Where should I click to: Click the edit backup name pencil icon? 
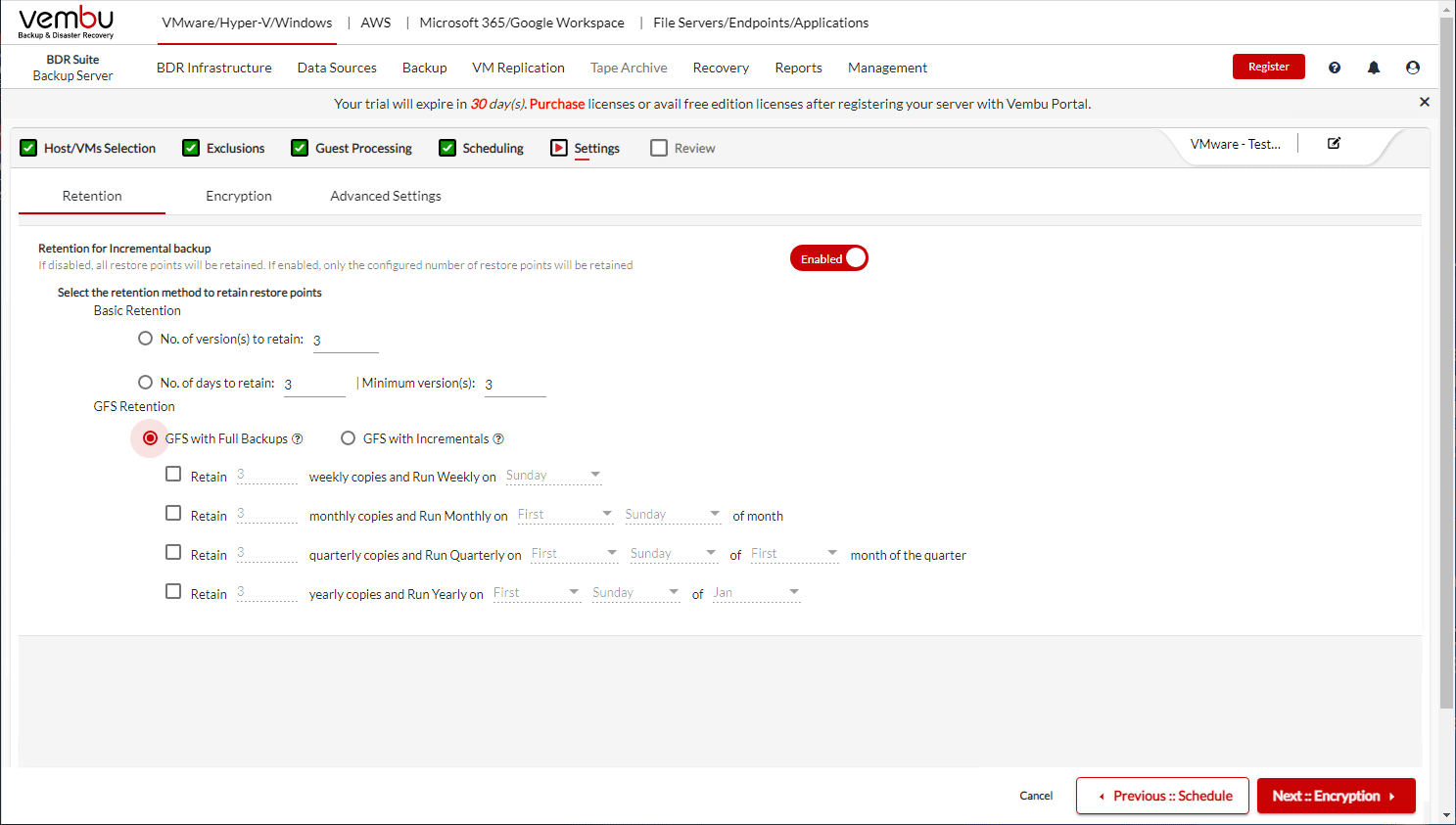(1334, 143)
